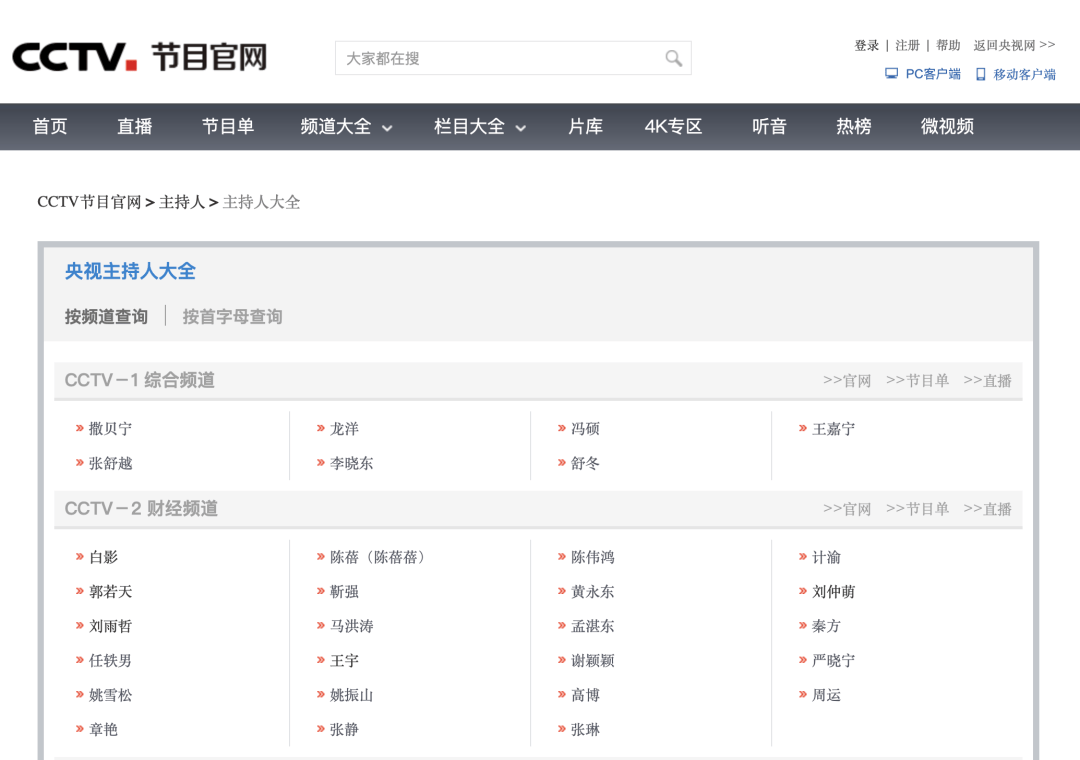This screenshot has height=760, width=1080.
Task: Select host 李晓东
Action: [351, 463]
